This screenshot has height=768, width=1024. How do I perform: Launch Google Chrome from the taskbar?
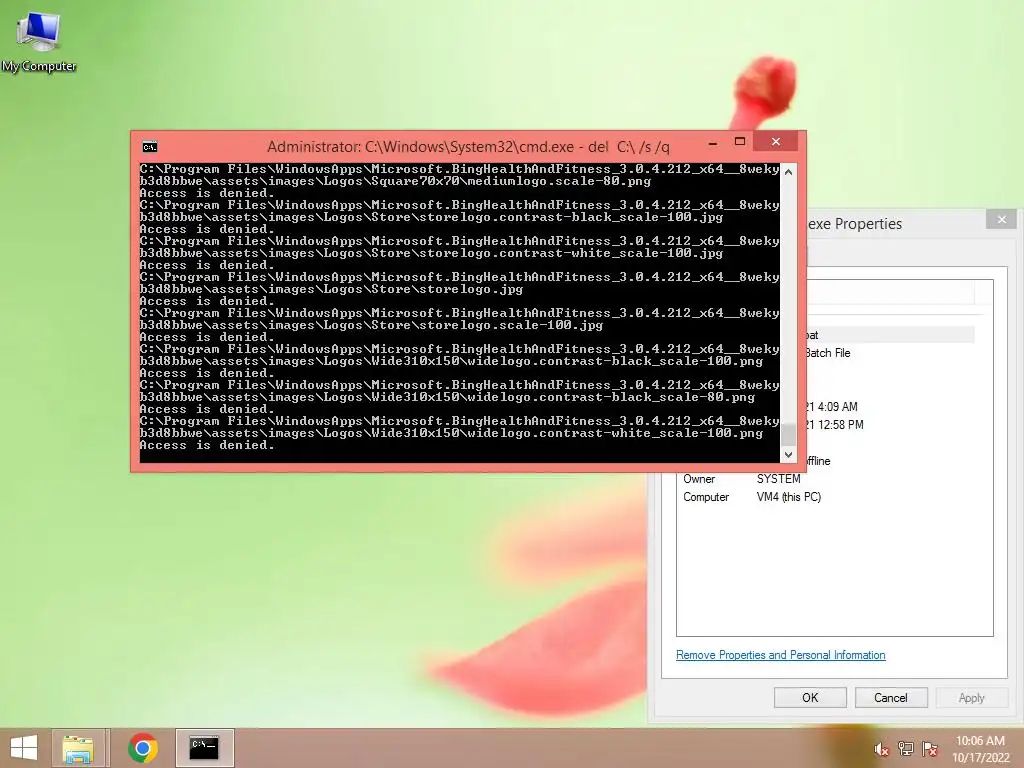click(x=143, y=748)
